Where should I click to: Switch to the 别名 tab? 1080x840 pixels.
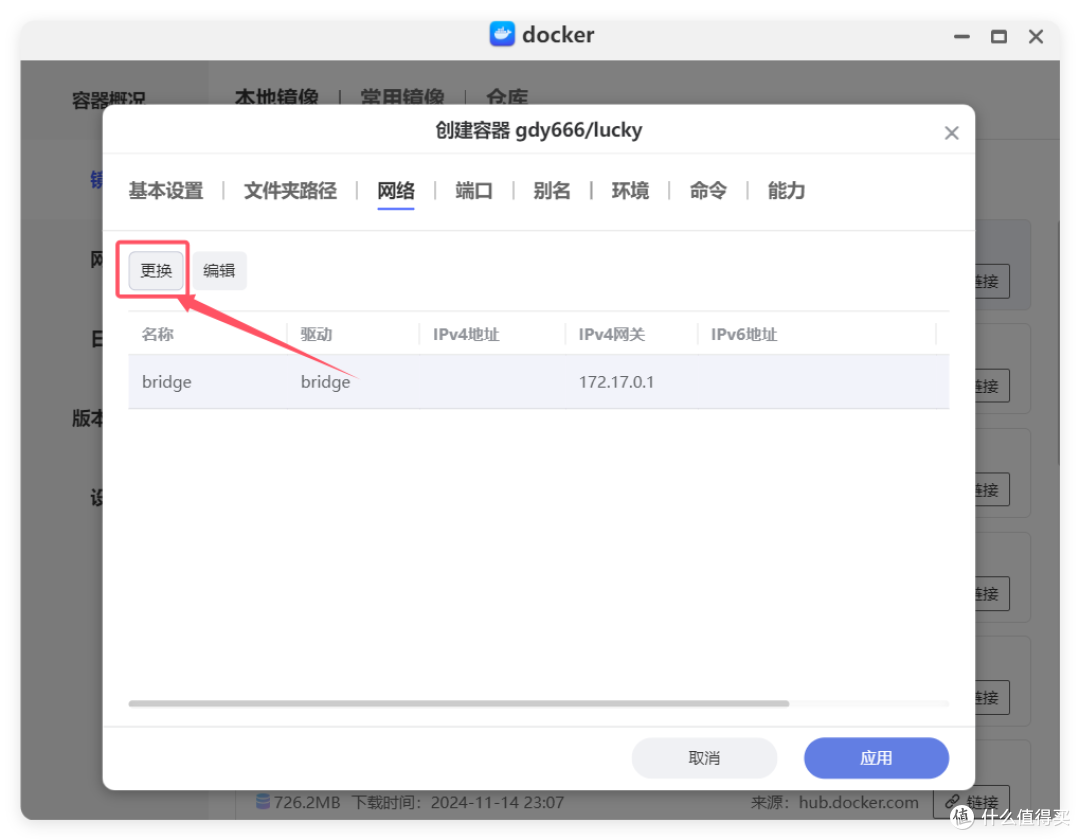click(x=552, y=191)
